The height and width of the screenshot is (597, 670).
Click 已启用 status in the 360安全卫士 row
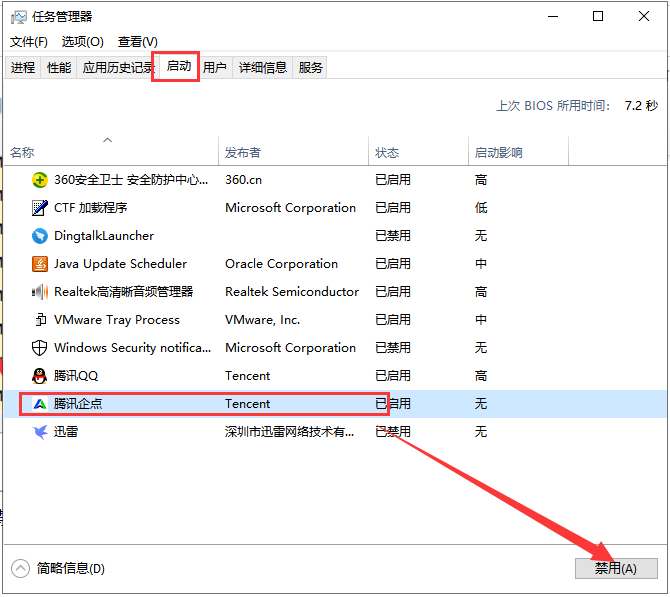point(393,180)
